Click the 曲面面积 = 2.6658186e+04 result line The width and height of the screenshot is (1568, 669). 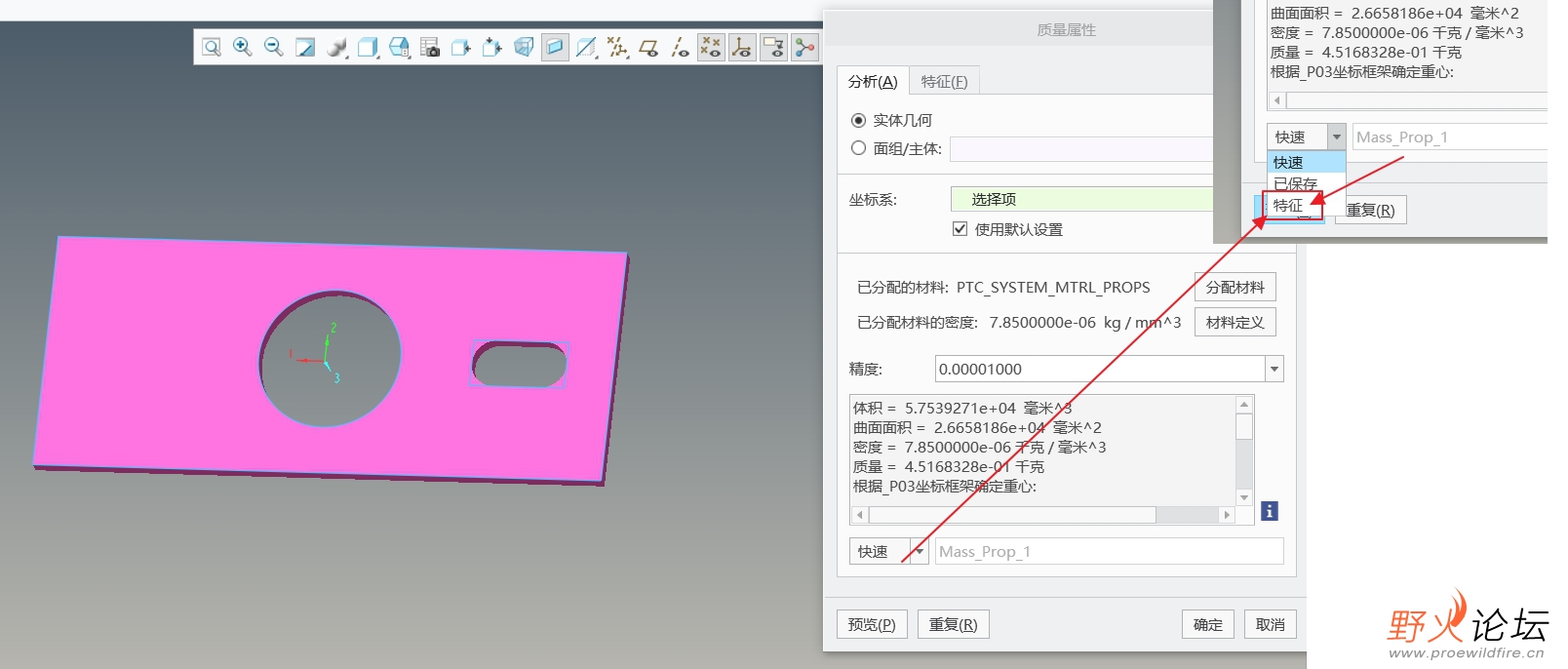pos(977,427)
